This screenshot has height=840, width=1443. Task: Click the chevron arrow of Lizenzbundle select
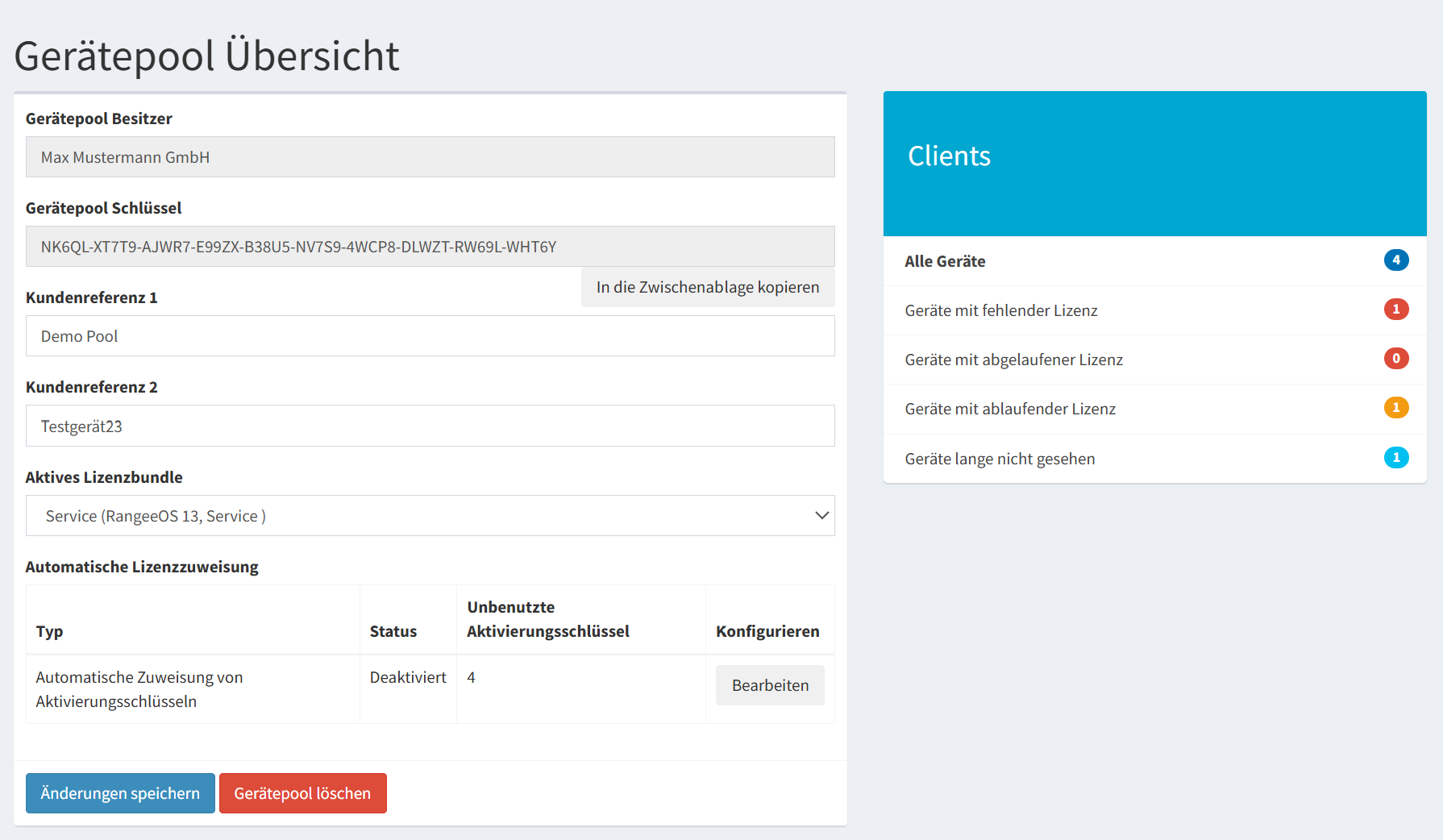pos(821,516)
